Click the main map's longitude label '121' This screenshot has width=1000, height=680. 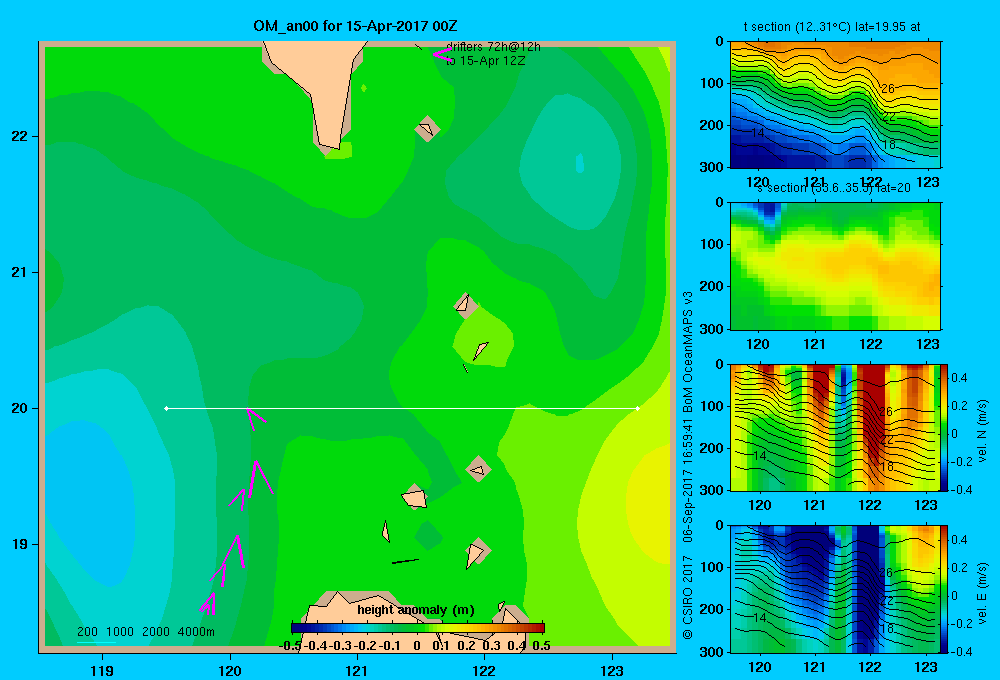[357, 670]
